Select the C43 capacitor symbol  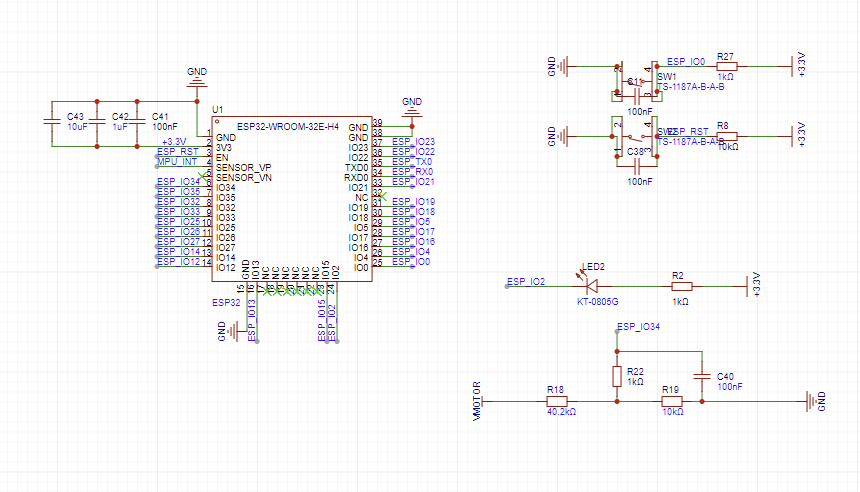click(x=52, y=124)
